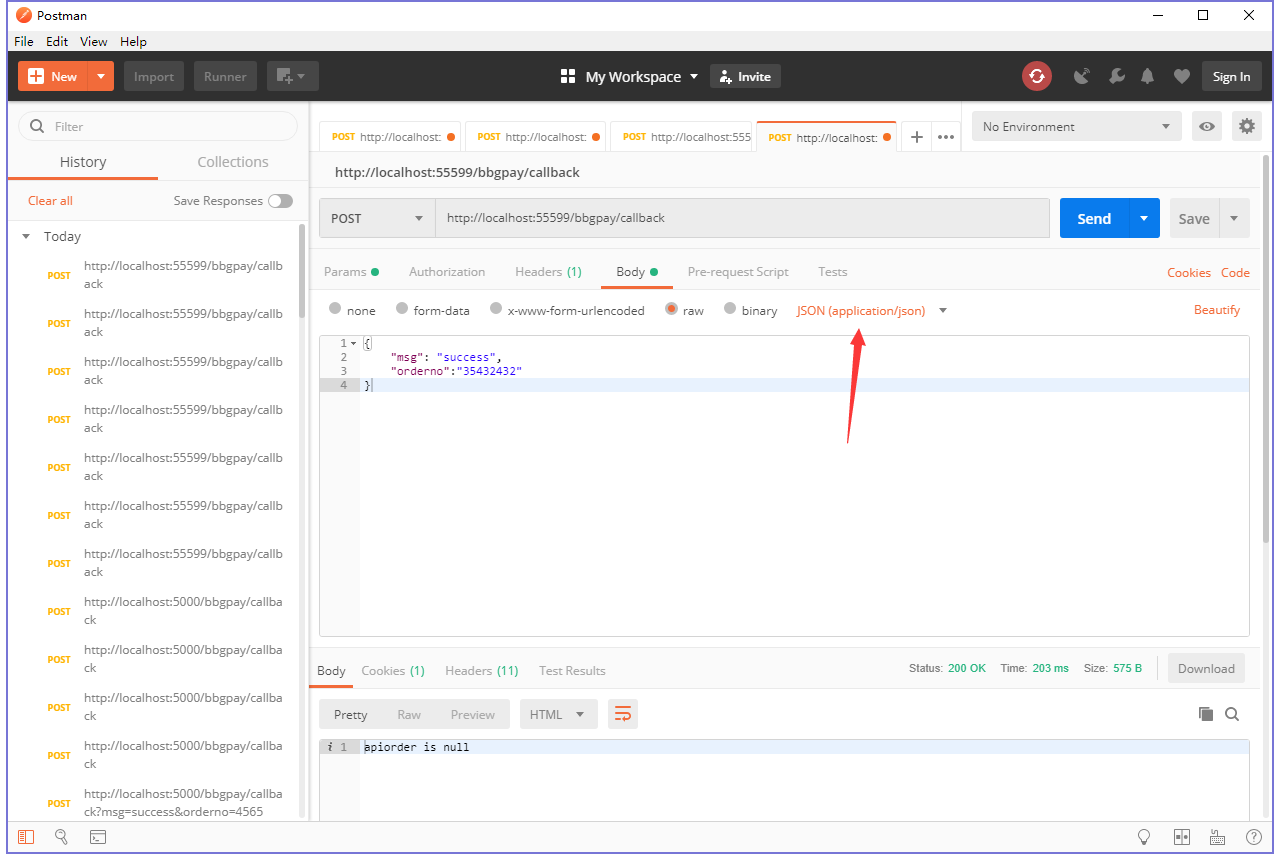Open environment quick look eye icon
The width and height of the screenshot is (1280, 860).
click(x=1208, y=126)
